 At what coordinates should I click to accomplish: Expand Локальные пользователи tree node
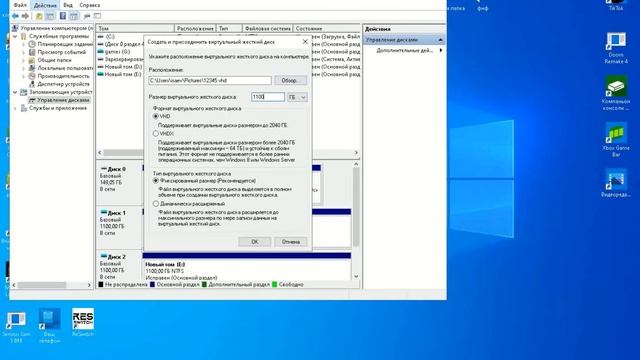coord(23,68)
